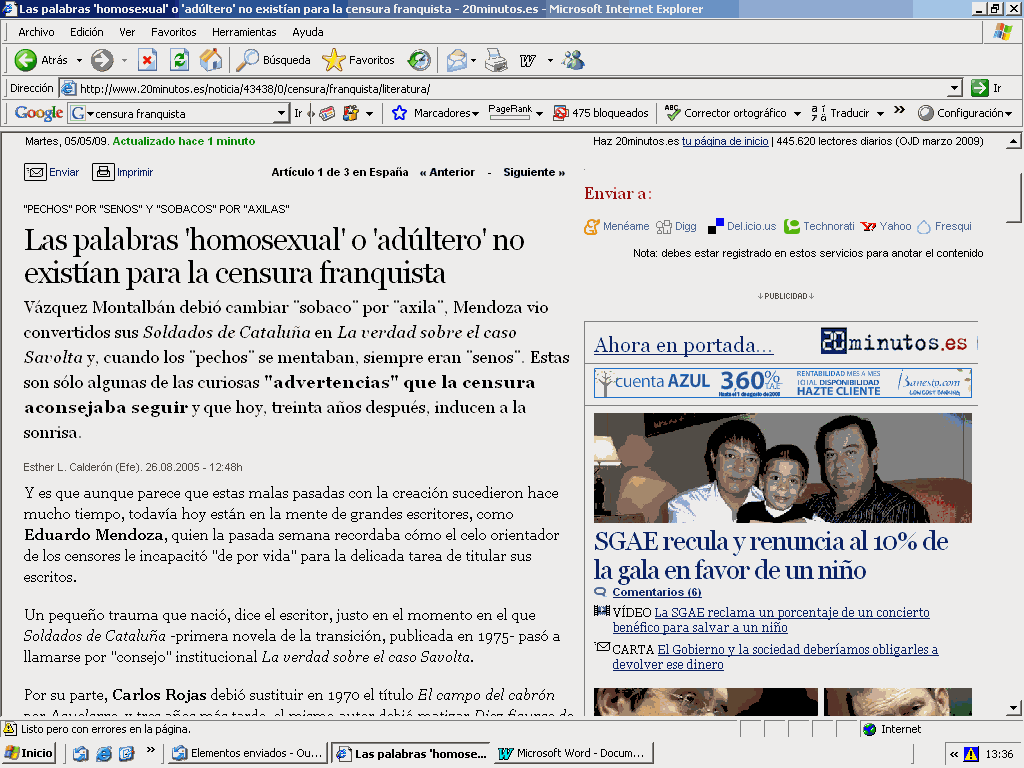Open the Ayuda menu
This screenshot has height=768, width=1024.
[x=308, y=32]
